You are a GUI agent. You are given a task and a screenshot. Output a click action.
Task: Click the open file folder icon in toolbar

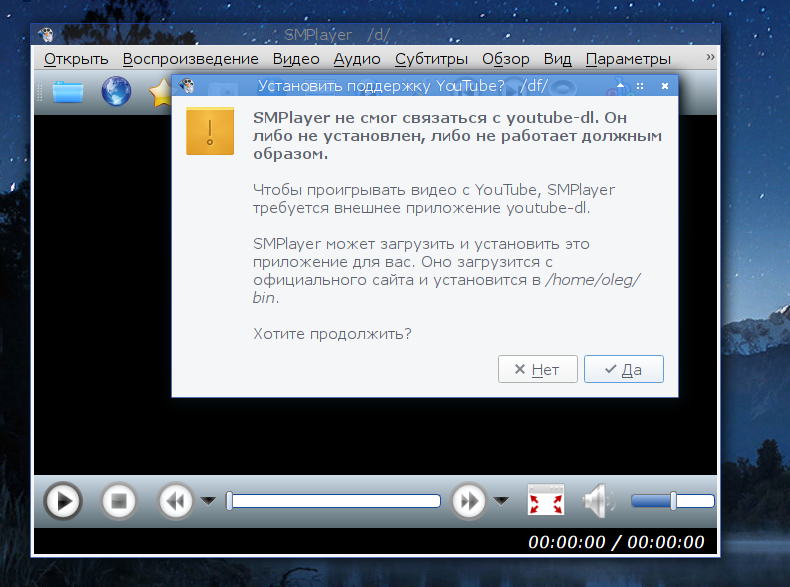point(68,92)
